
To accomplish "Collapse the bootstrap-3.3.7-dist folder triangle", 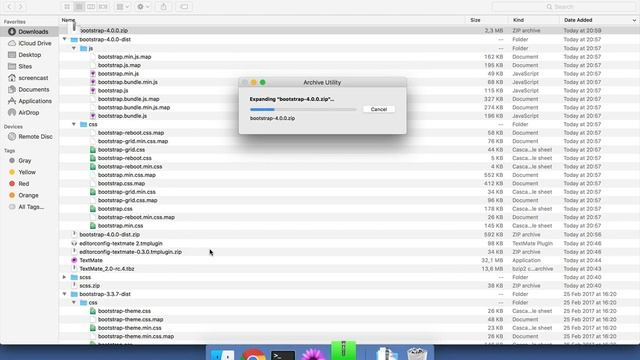I will coord(64,294).
